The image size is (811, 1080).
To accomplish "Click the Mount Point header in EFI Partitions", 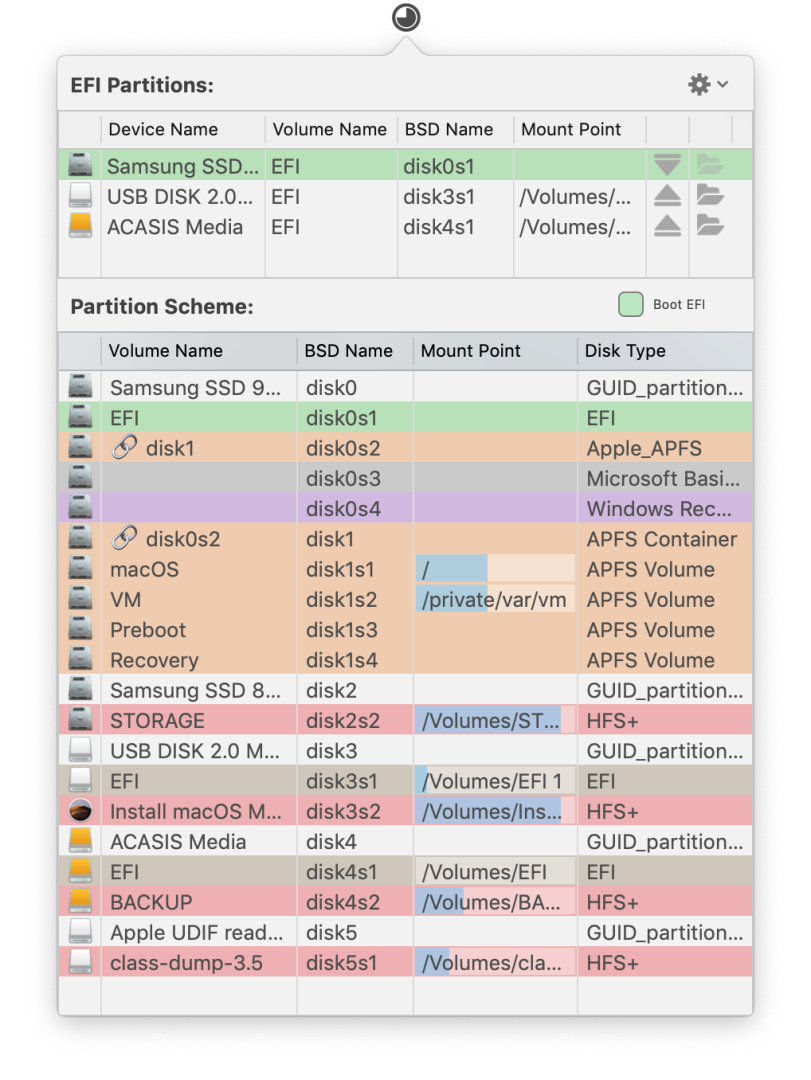I will point(571,129).
